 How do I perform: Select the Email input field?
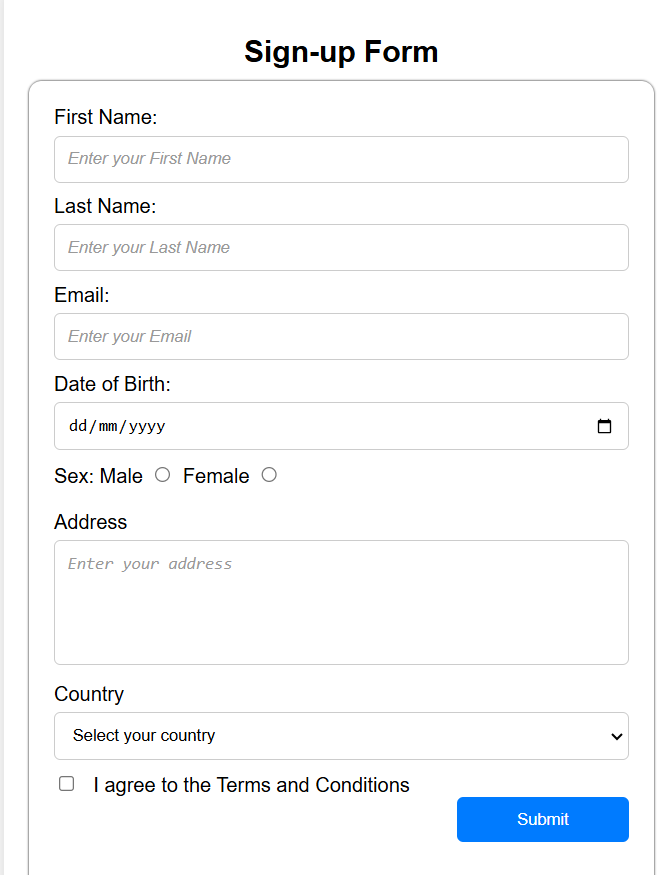click(340, 337)
